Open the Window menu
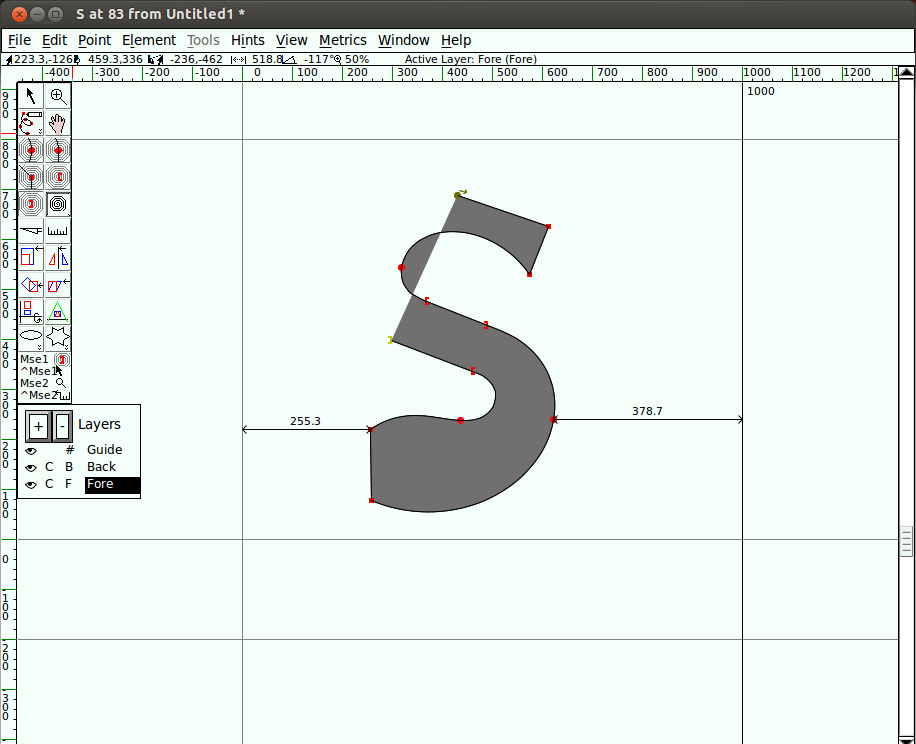The width and height of the screenshot is (916, 744). 404,40
